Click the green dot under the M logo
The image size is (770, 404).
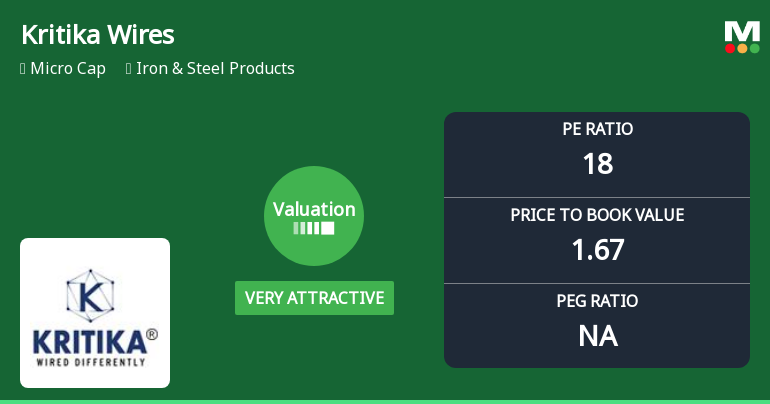[x=754, y=48]
